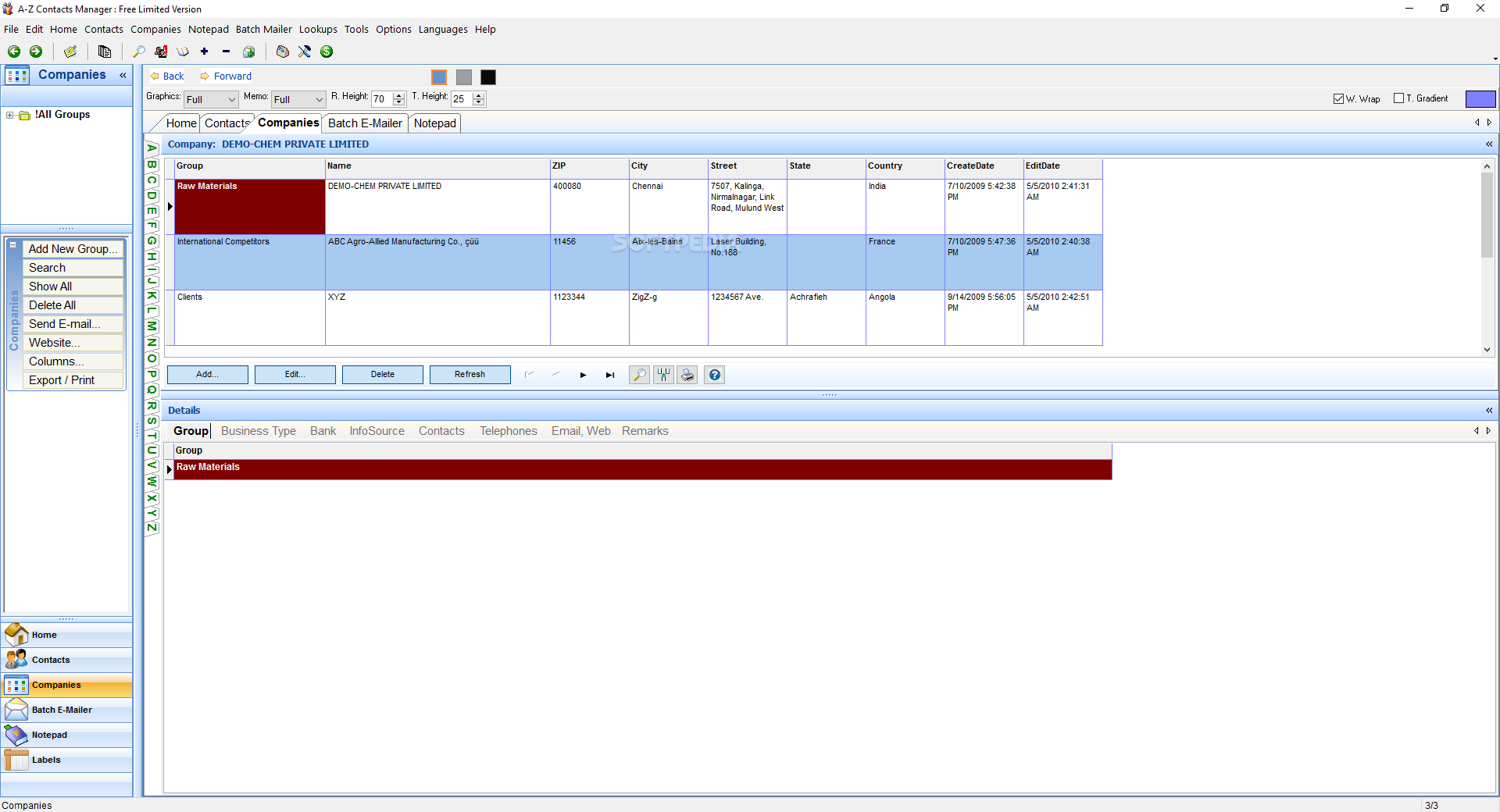This screenshot has height=812, width=1500.
Task: Collapse the Details section chevron
Action: 1489,411
